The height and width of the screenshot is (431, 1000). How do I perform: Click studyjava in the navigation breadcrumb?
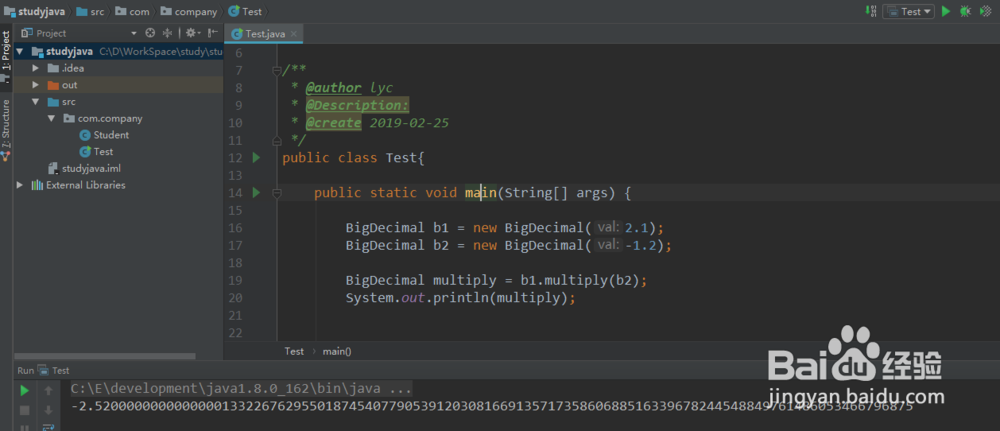pos(34,11)
